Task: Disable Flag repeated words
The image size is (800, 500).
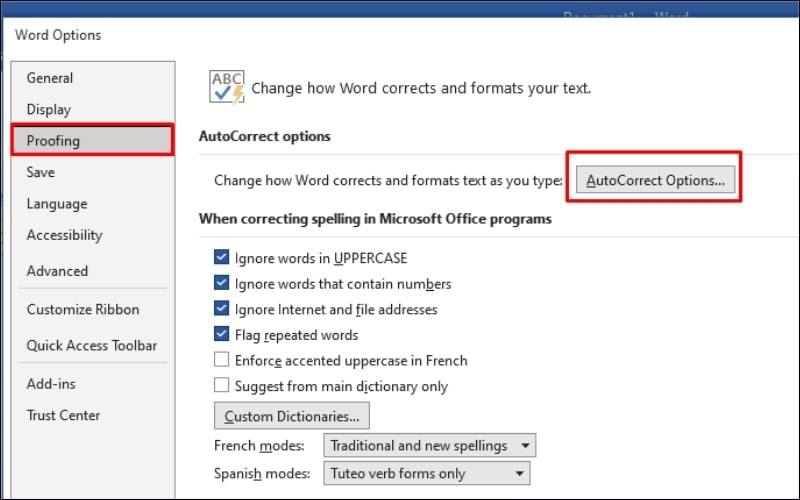Action: 221,333
